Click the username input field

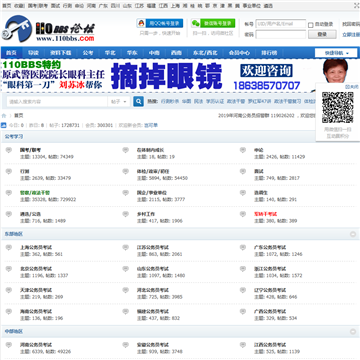(281, 24)
